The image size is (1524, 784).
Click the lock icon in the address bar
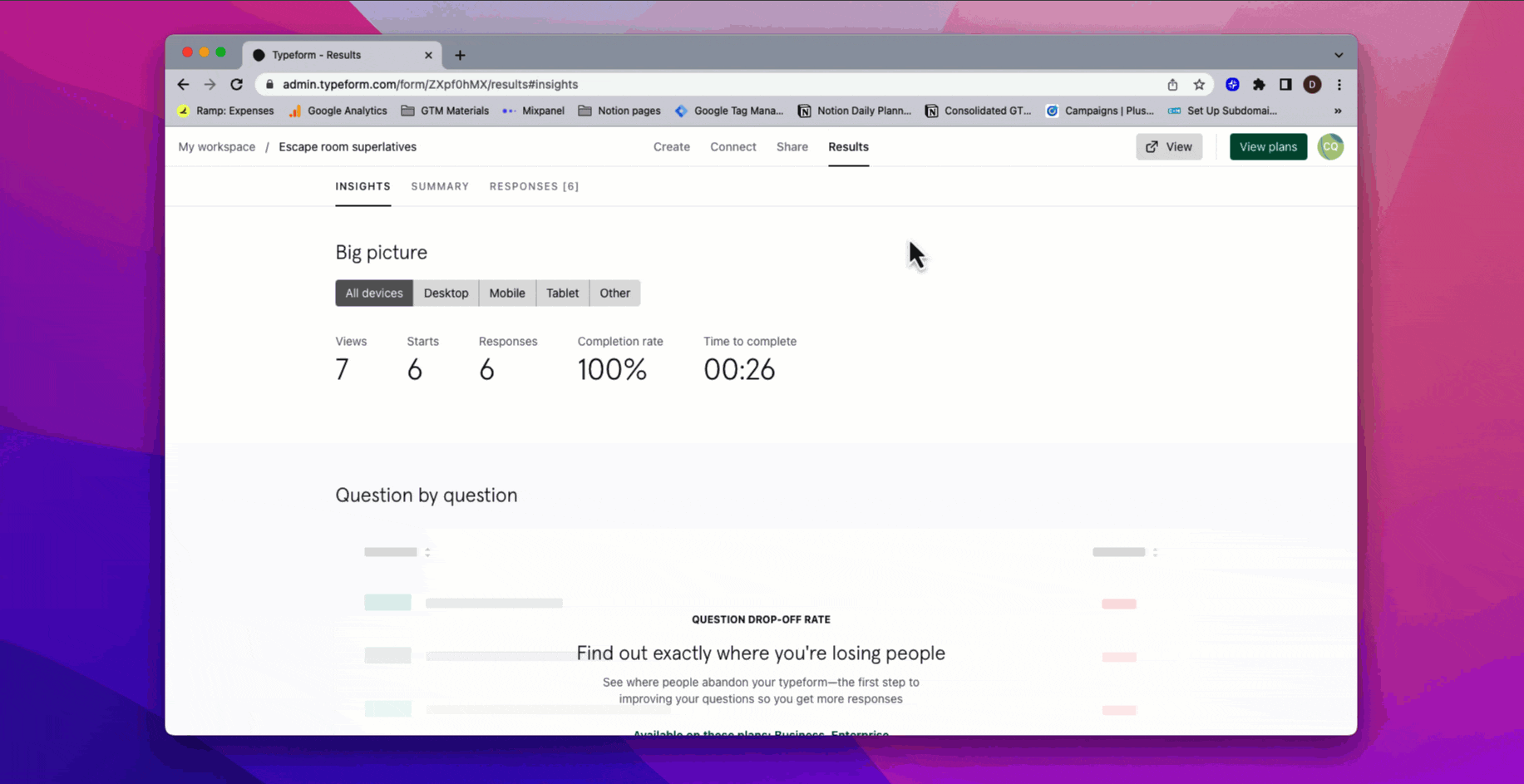coord(269,84)
